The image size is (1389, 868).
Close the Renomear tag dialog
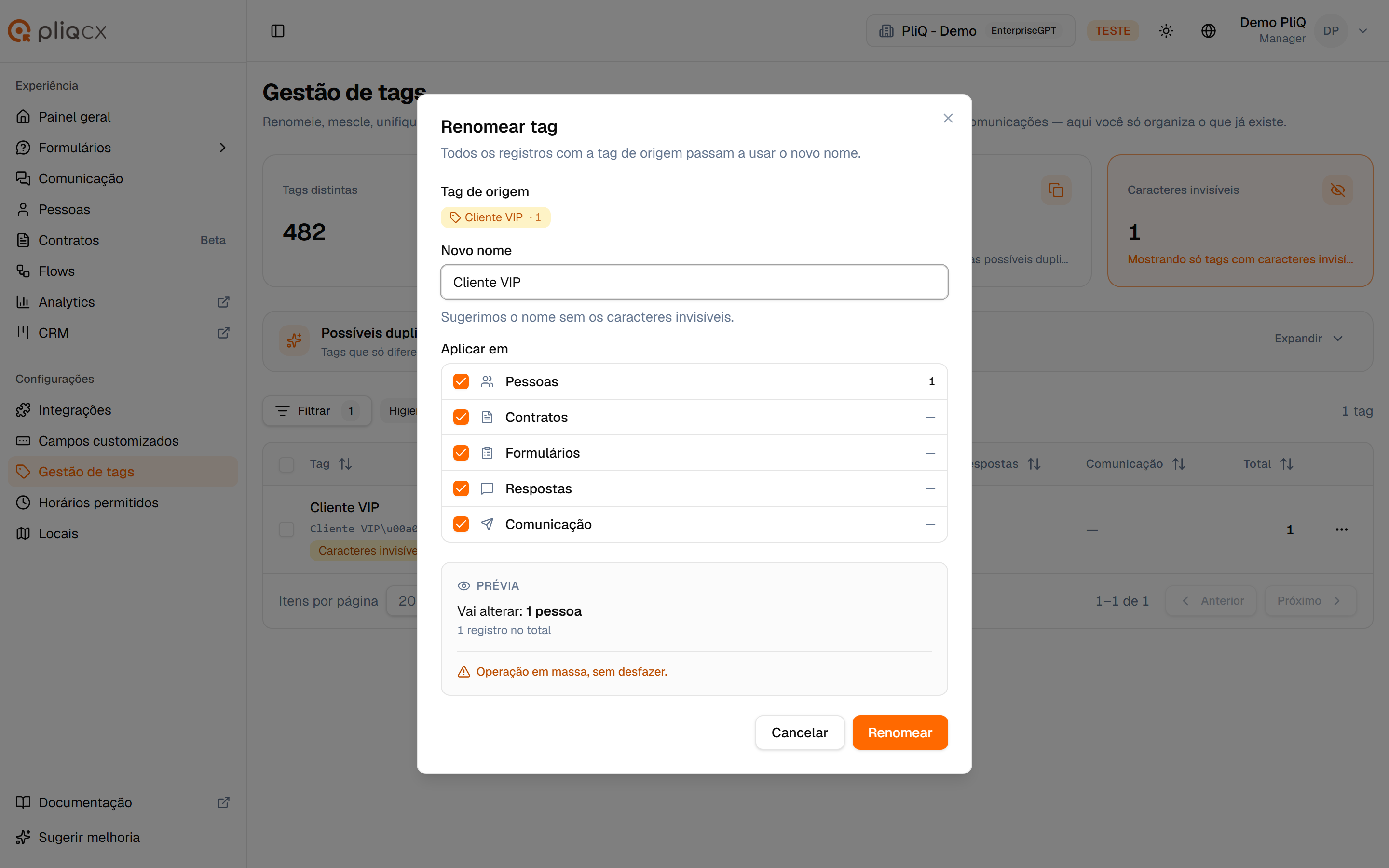(x=948, y=118)
